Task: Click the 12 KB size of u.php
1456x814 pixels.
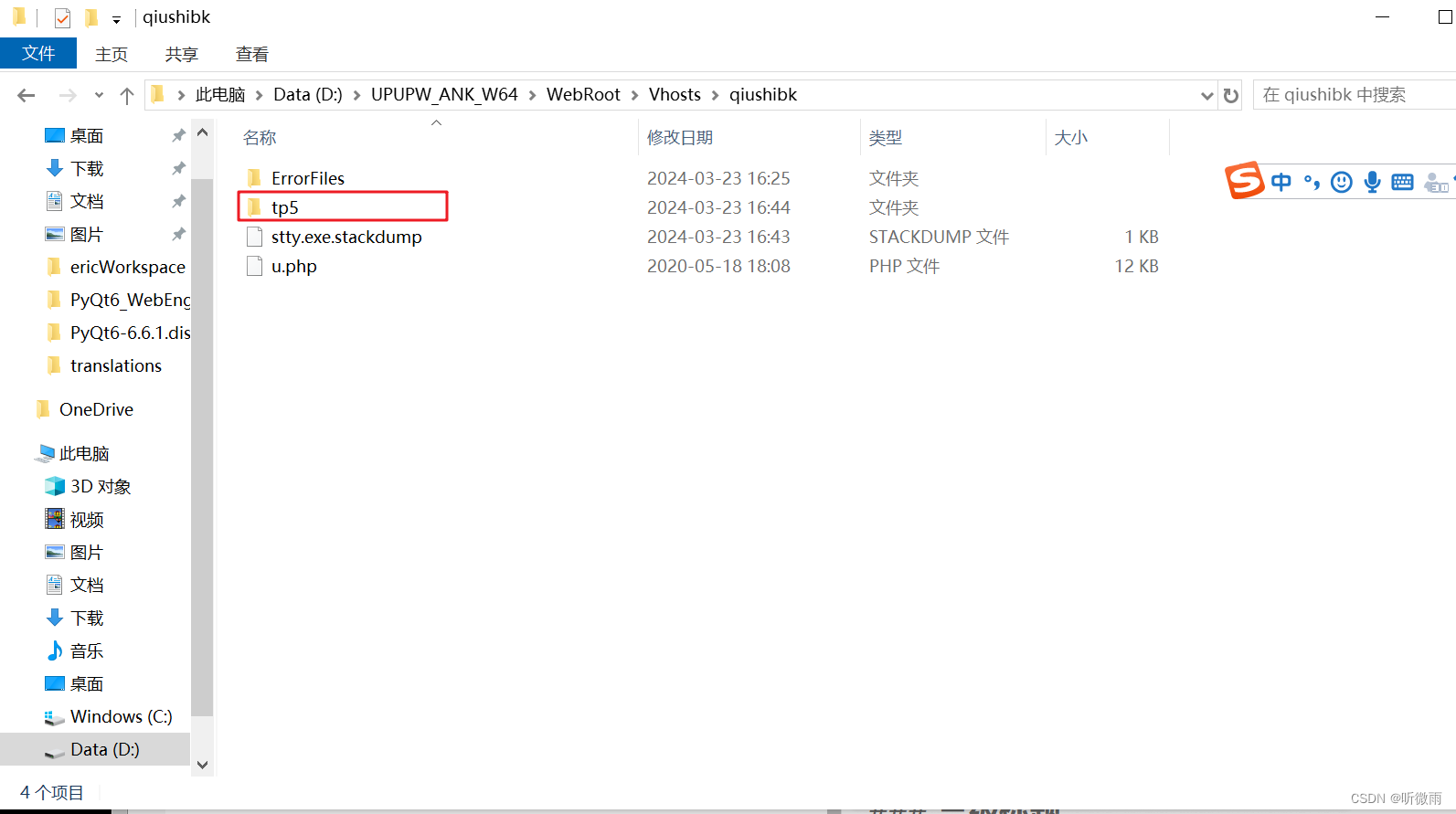Action: pyautogui.click(x=1136, y=266)
